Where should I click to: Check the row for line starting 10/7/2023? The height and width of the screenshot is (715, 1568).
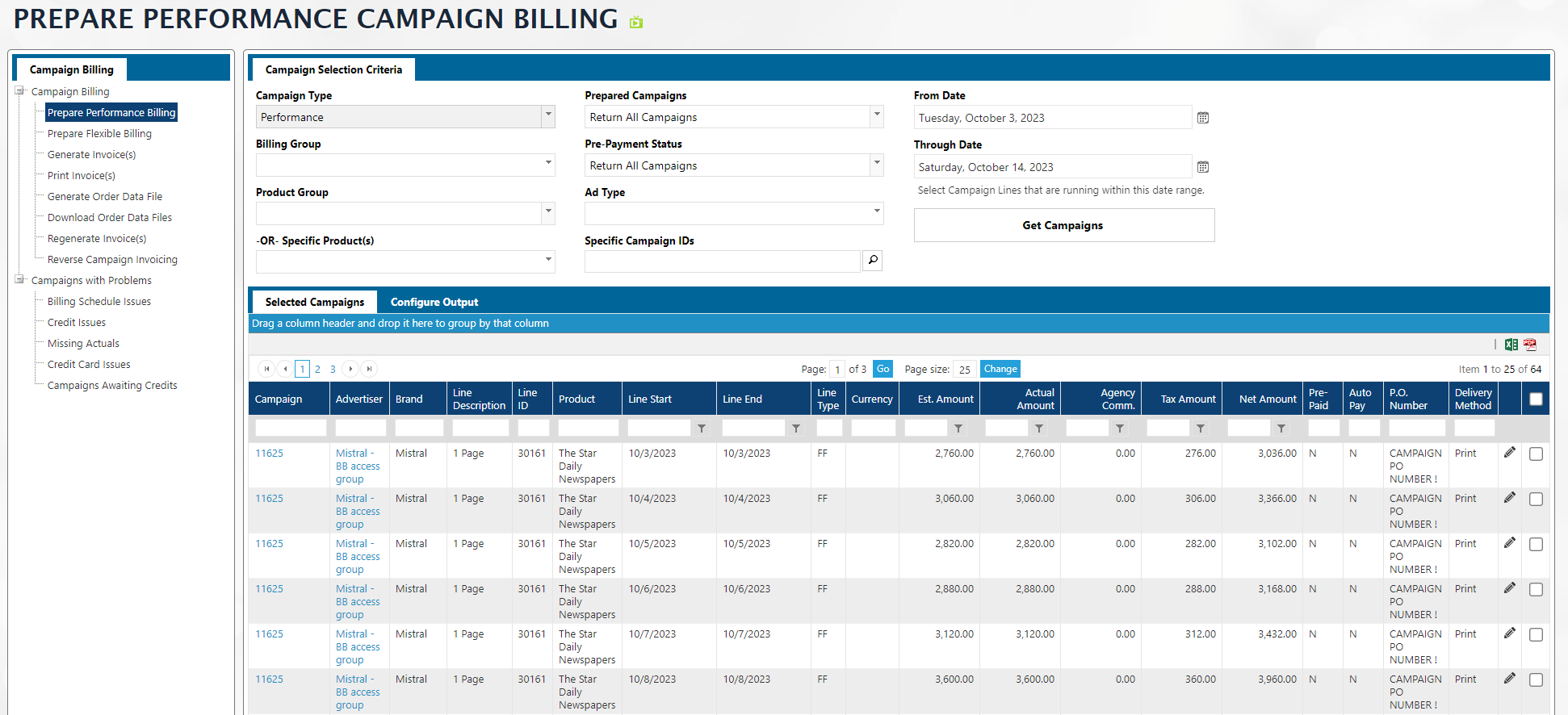point(1536,635)
